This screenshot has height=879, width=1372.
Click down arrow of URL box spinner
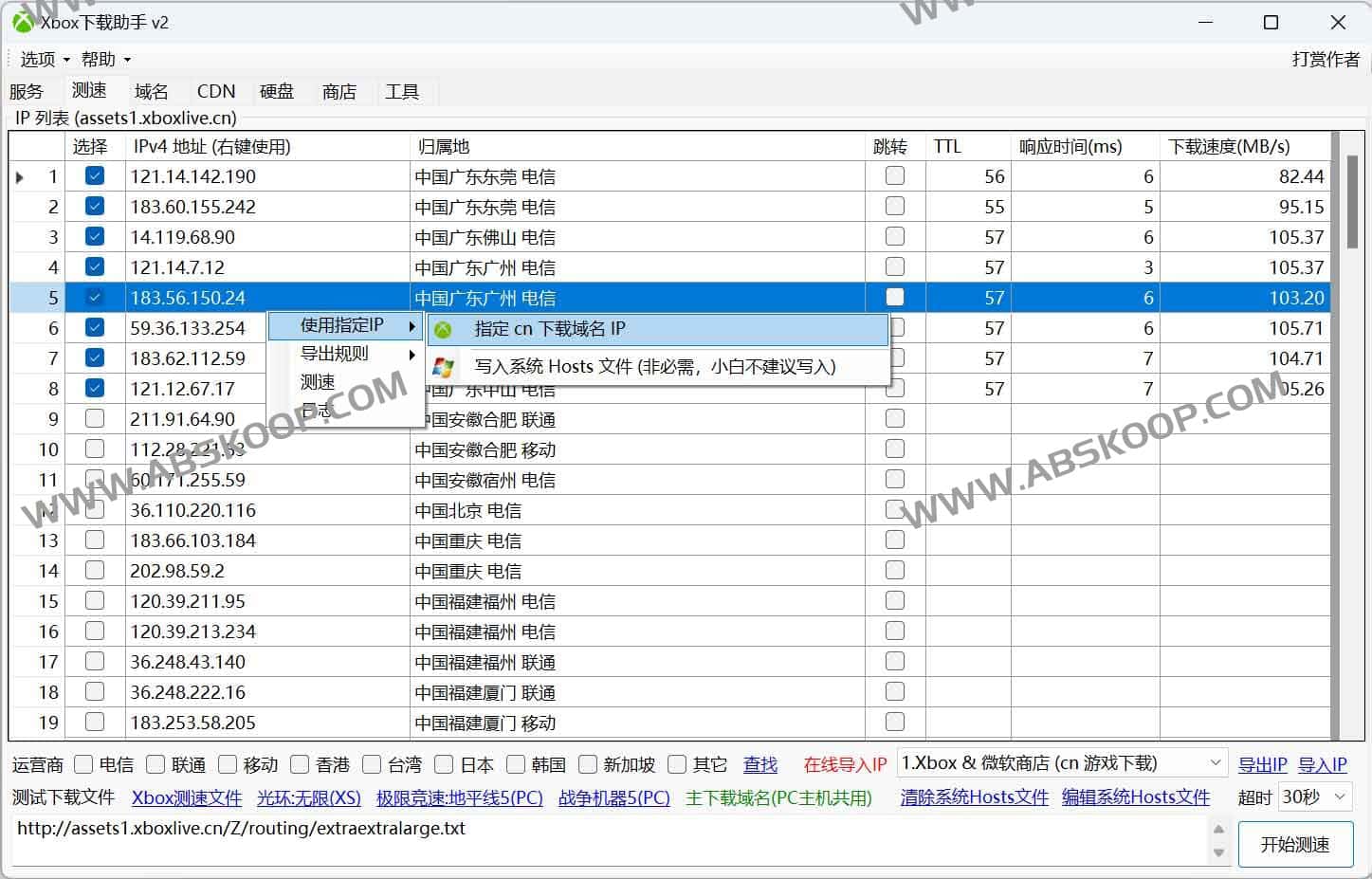coord(1219,852)
